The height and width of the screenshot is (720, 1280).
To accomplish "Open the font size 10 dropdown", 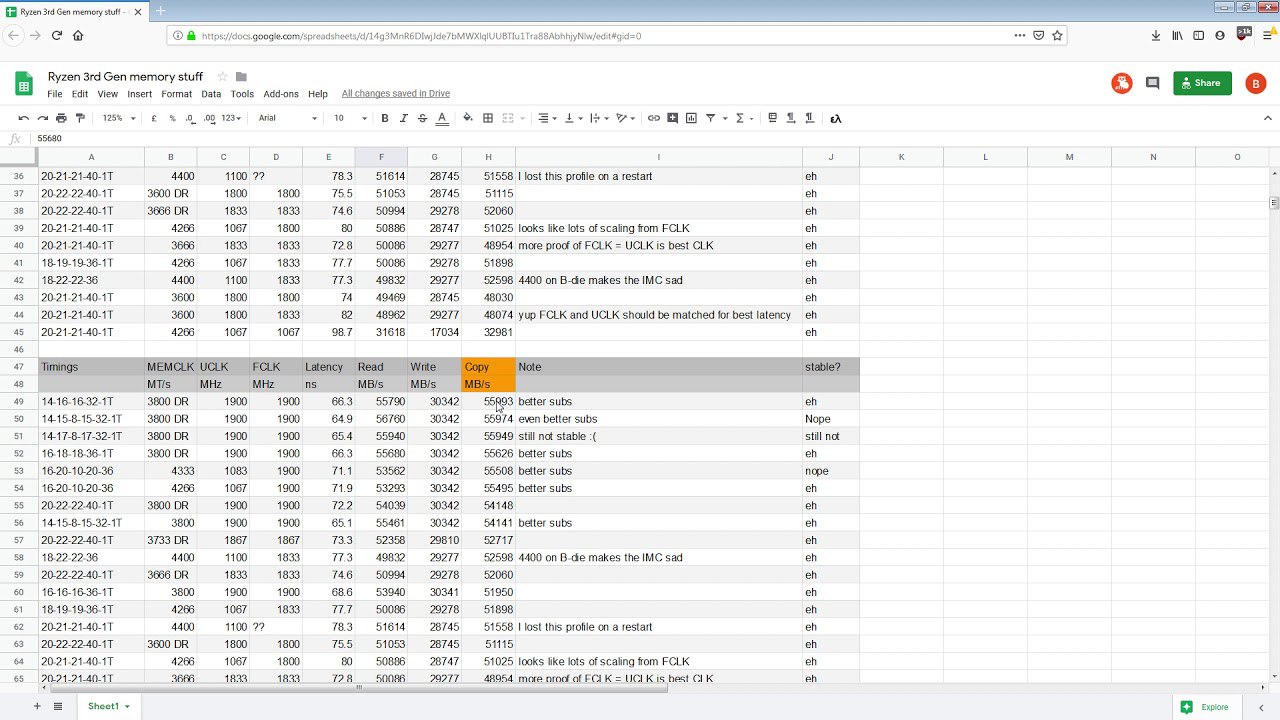I will click(349, 118).
